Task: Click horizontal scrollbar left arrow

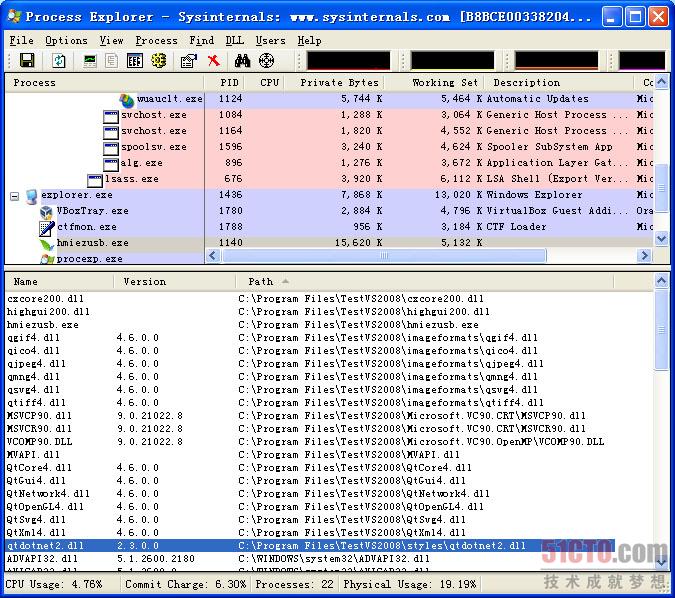Action: 213,256
